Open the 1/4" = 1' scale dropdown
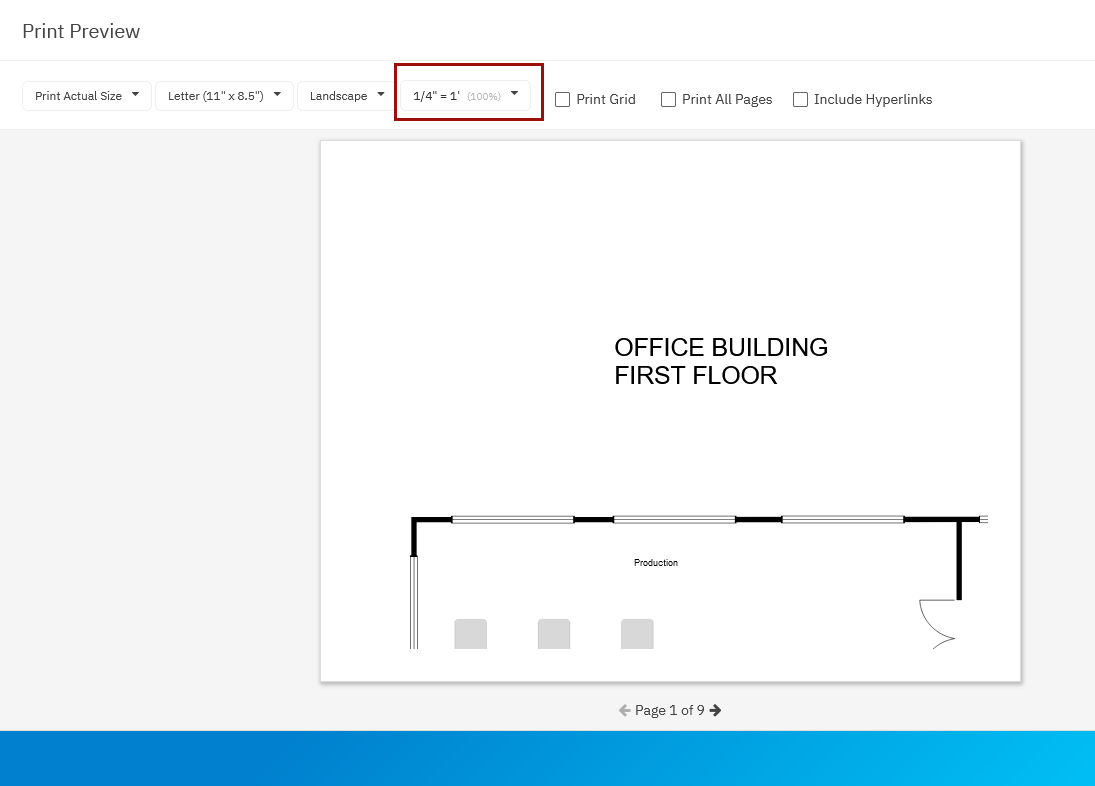The width and height of the screenshot is (1095, 786). (x=466, y=96)
